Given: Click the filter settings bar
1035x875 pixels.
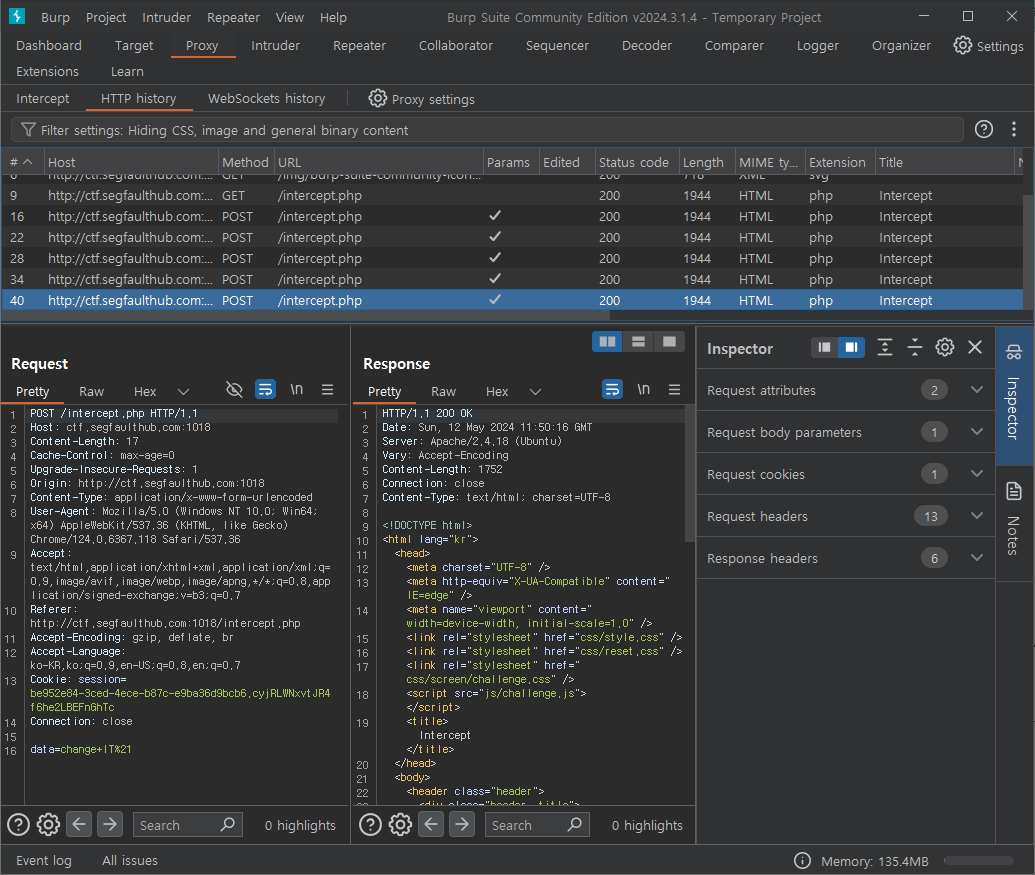Looking at the screenshot, I should 487,130.
